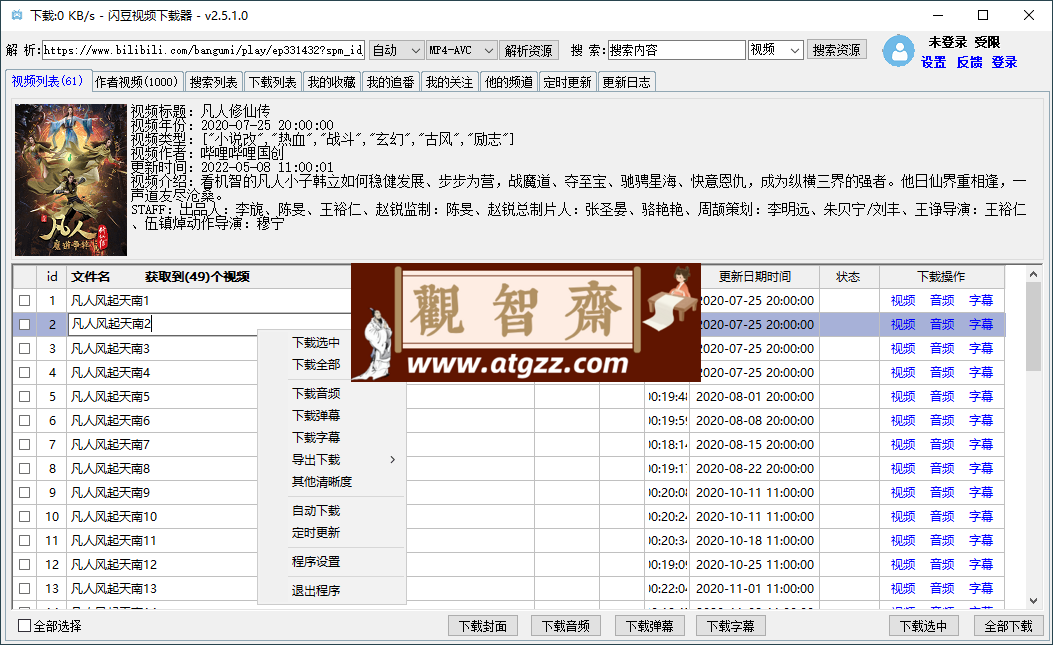1053x645 pixels.
Task: Choose 其他清晰度 in context menu
Action: coord(332,482)
